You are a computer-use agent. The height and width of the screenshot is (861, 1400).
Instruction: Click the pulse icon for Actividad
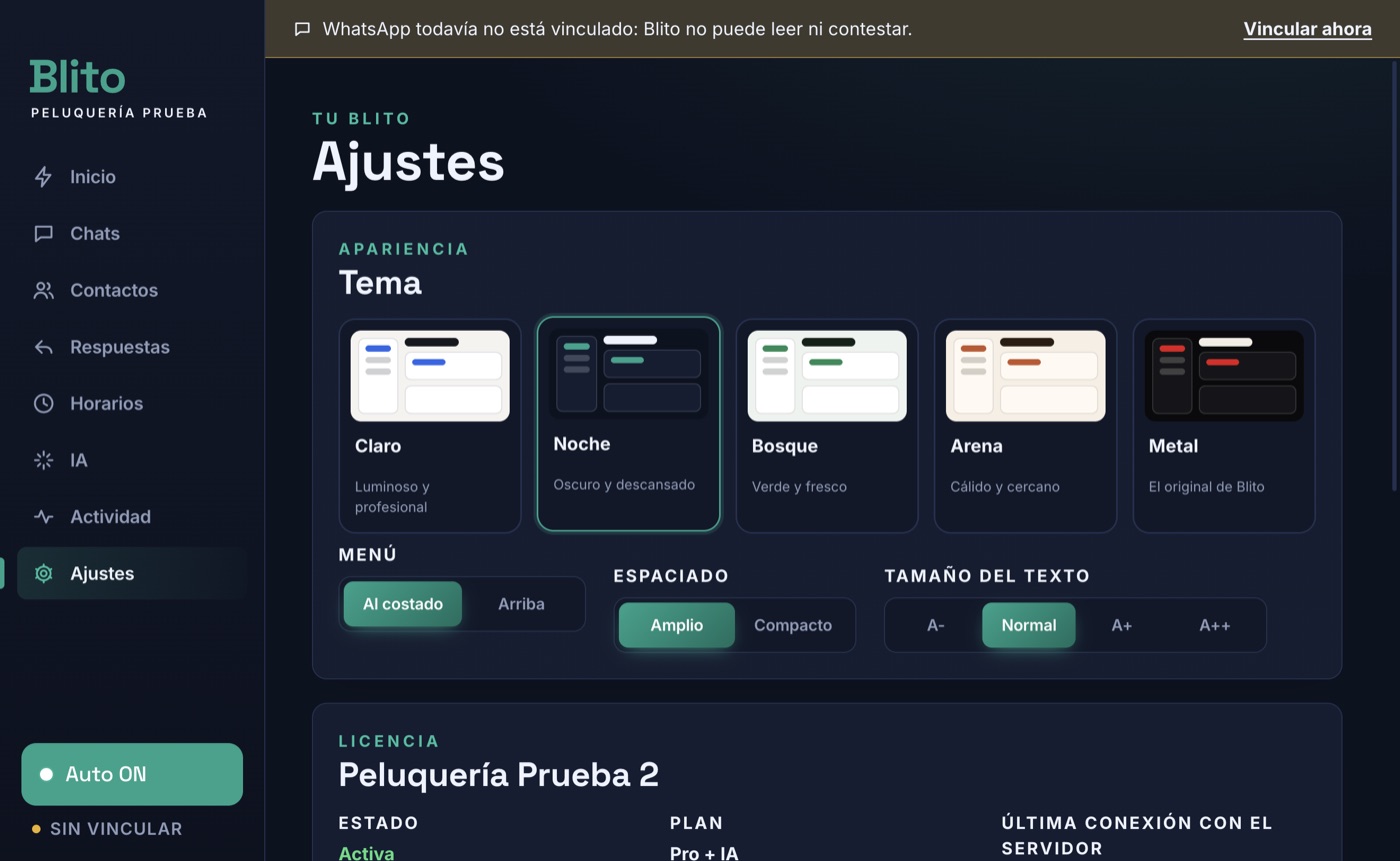point(43,517)
